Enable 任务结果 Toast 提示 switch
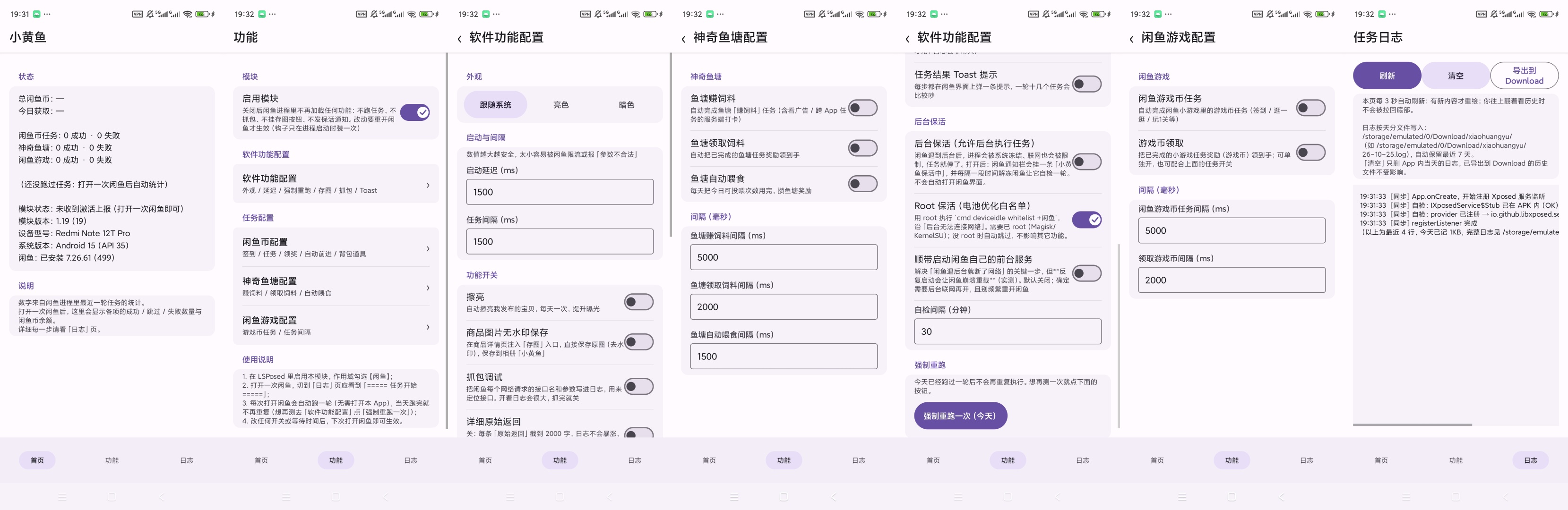 (1086, 84)
